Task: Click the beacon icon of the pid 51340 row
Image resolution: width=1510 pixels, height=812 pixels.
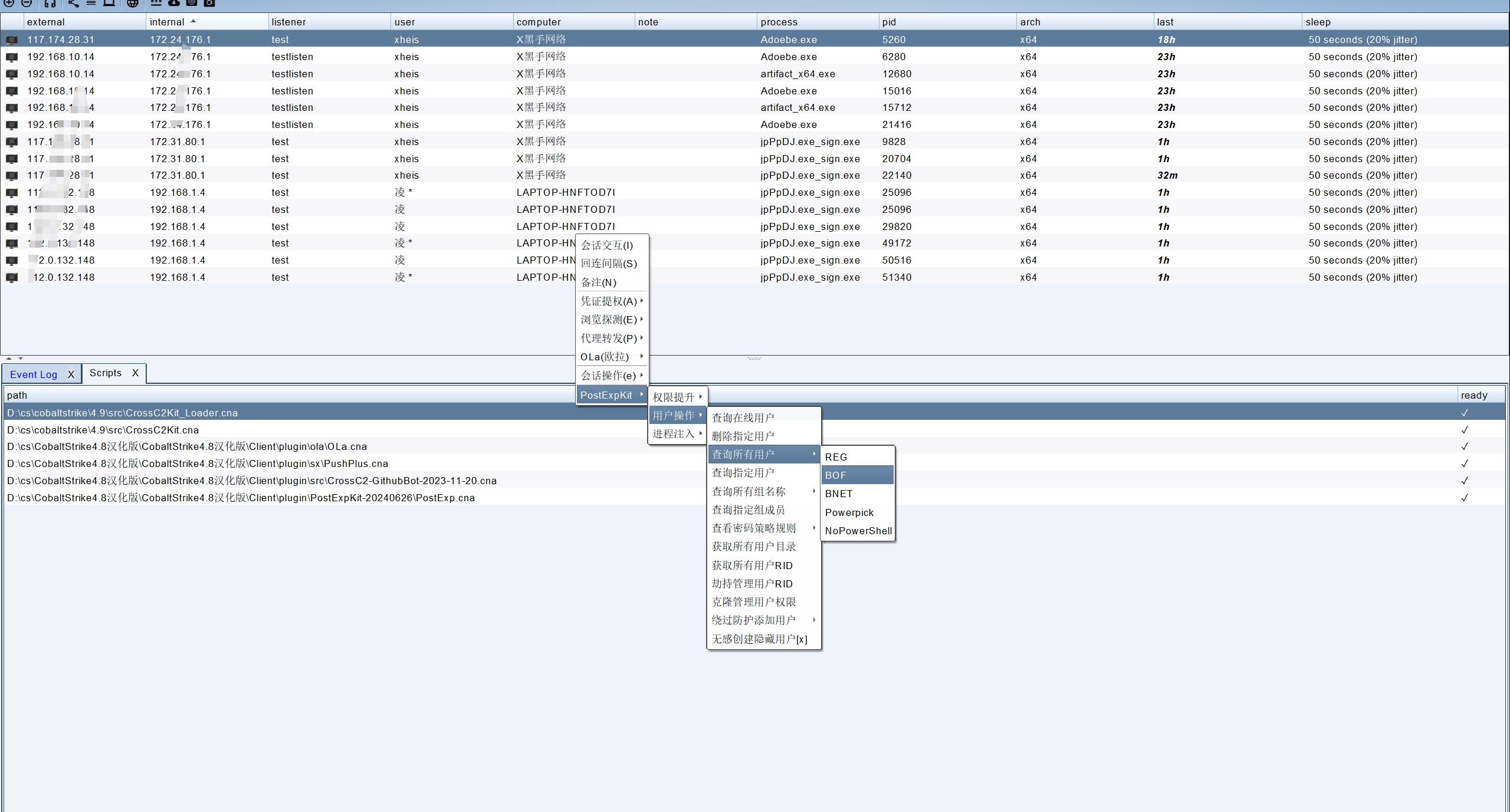Action: (x=12, y=278)
